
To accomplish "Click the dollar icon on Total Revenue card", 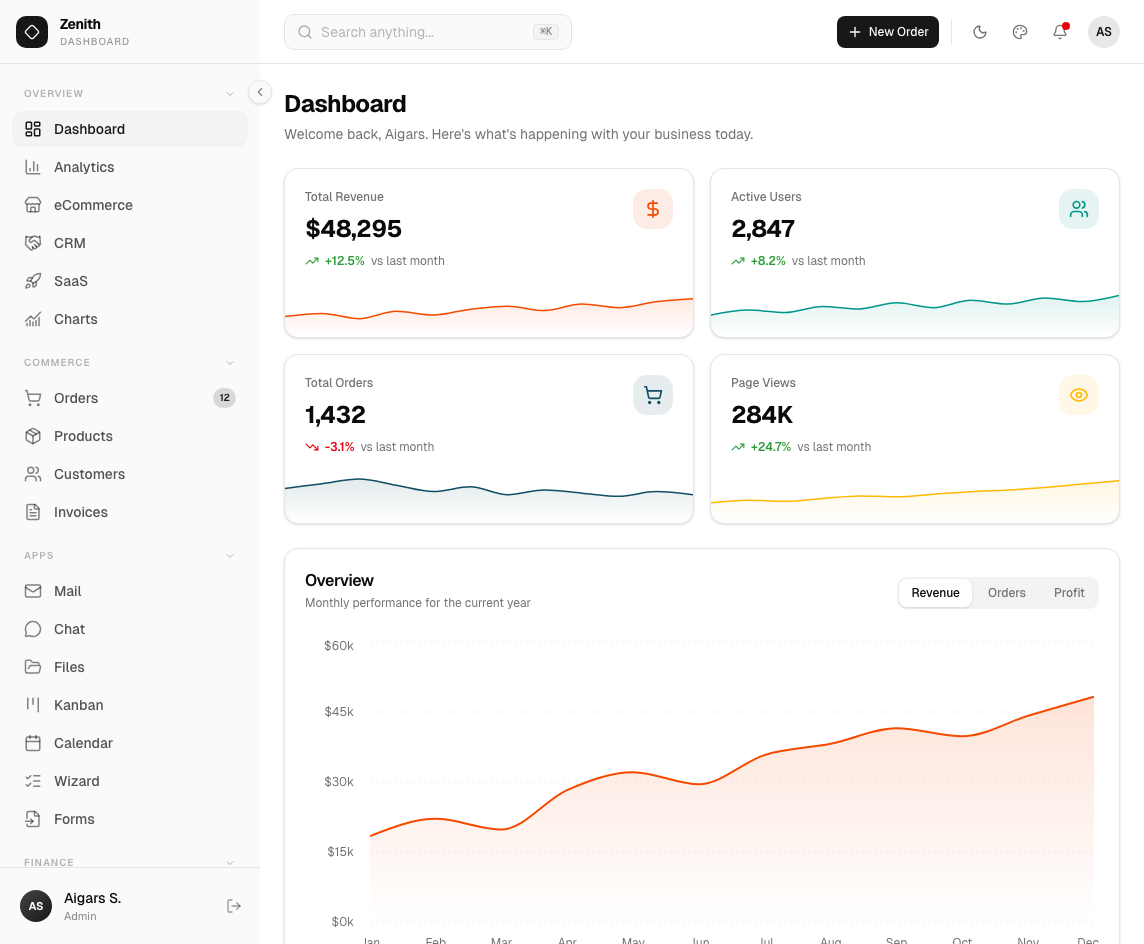I will tap(653, 209).
